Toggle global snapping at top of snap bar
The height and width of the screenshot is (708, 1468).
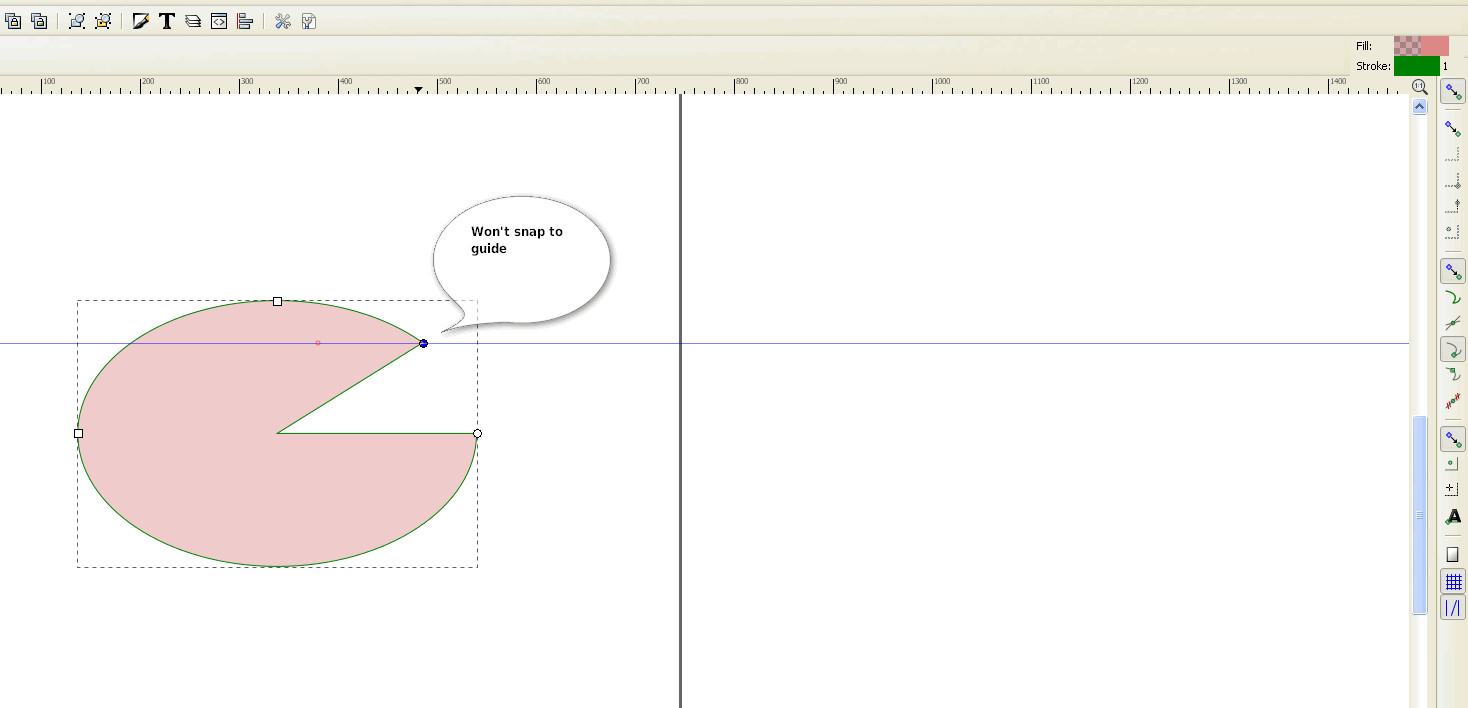click(1453, 93)
